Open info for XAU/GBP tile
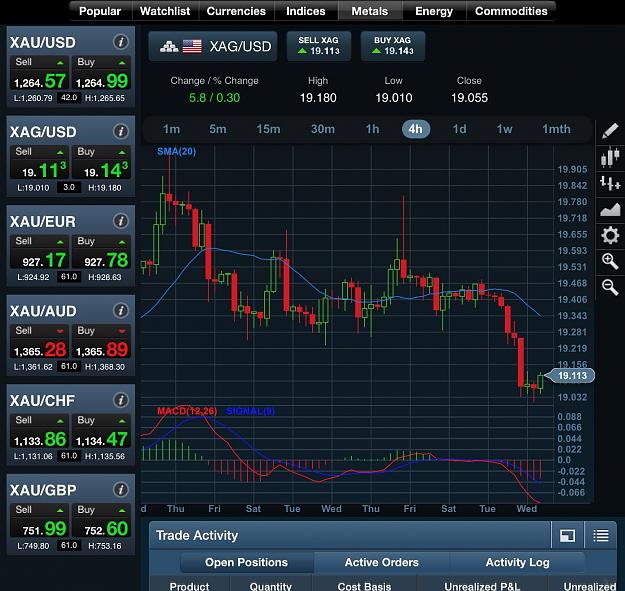The width and height of the screenshot is (625, 591). [x=120, y=489]
